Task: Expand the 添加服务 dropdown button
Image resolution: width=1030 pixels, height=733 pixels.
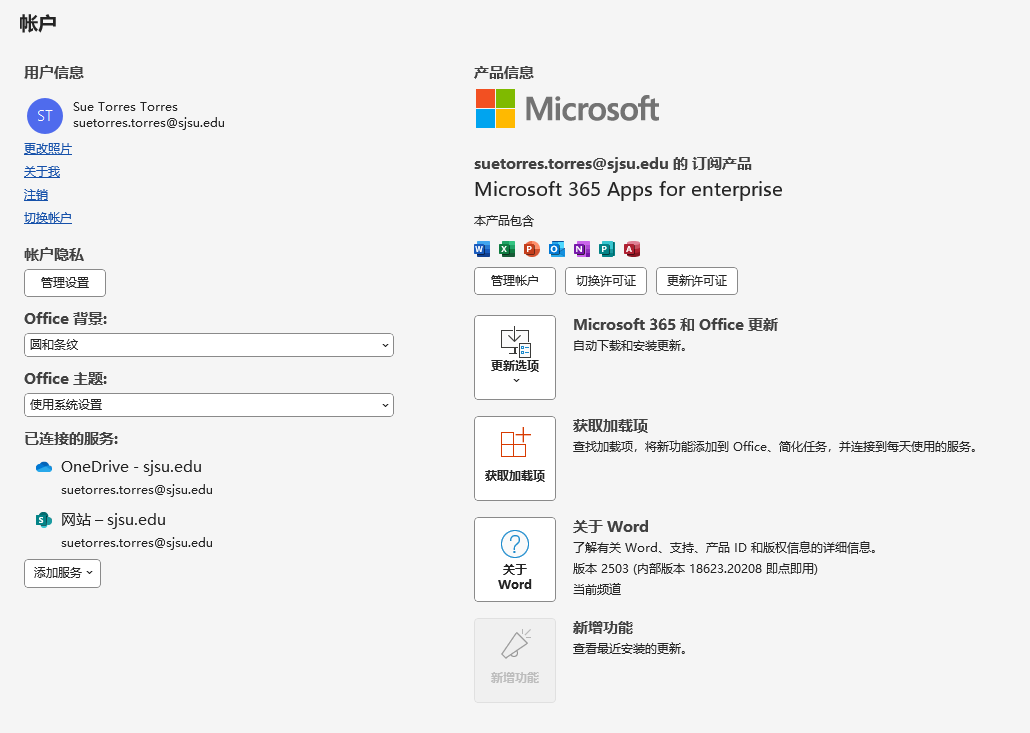Action: [62, 573]
